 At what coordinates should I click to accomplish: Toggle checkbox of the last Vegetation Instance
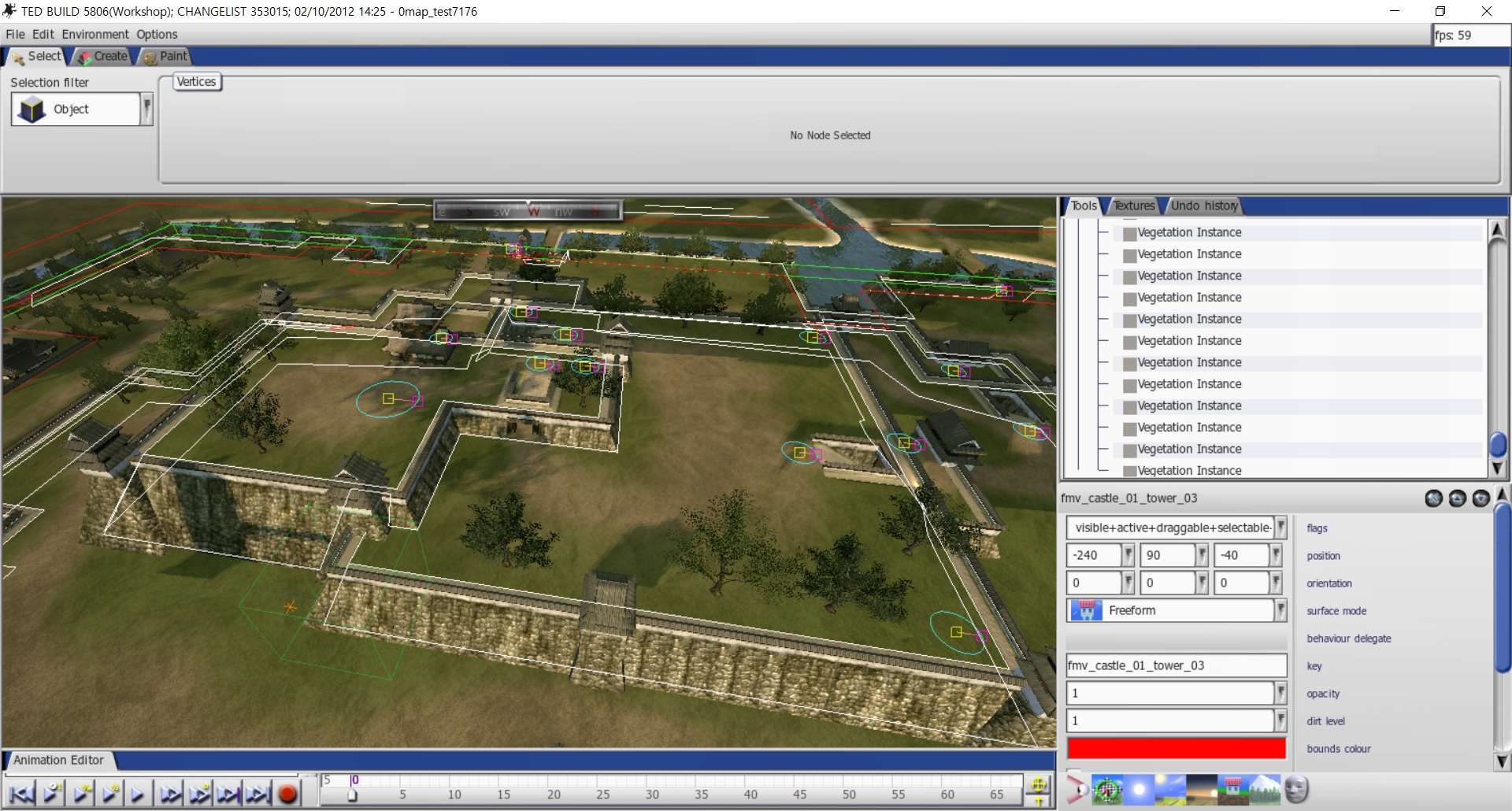coord(1130,471)
